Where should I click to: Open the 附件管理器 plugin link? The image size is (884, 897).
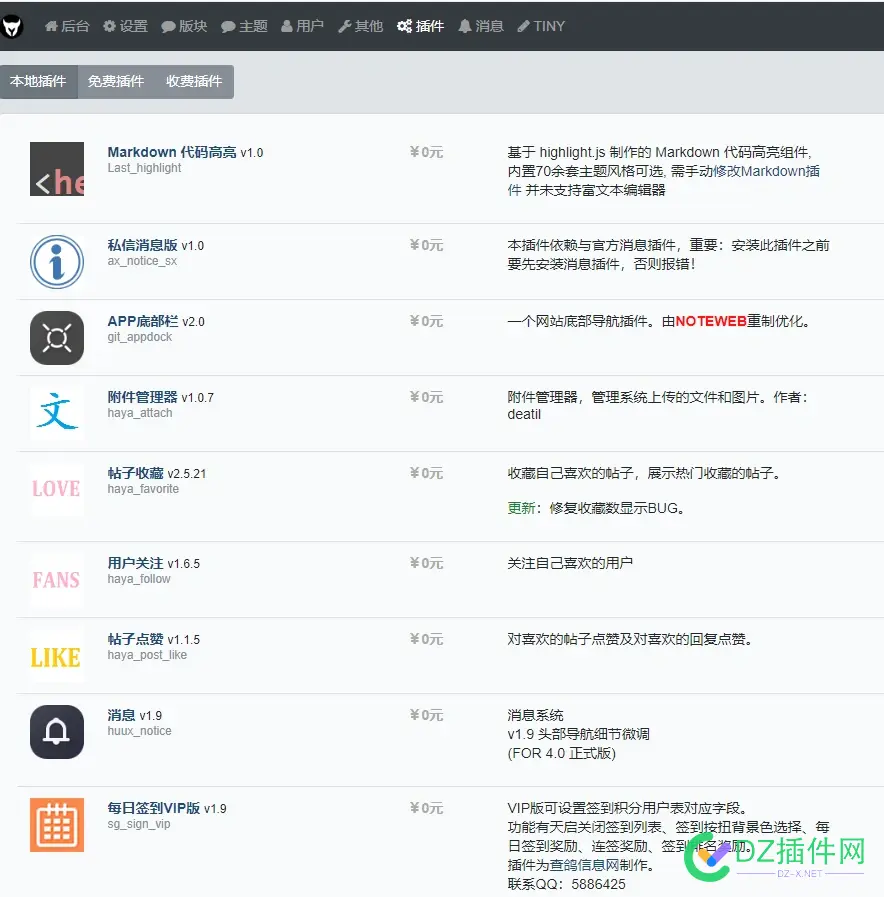(x=144, y=397)
